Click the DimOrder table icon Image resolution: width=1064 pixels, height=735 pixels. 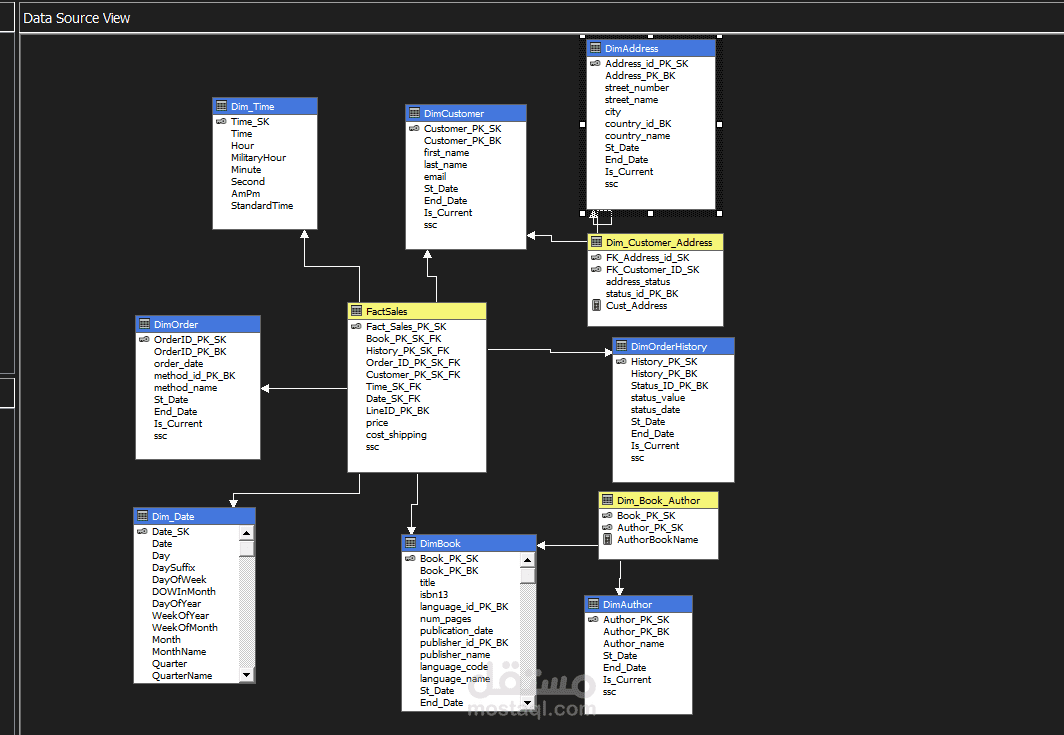click(145, 324)
